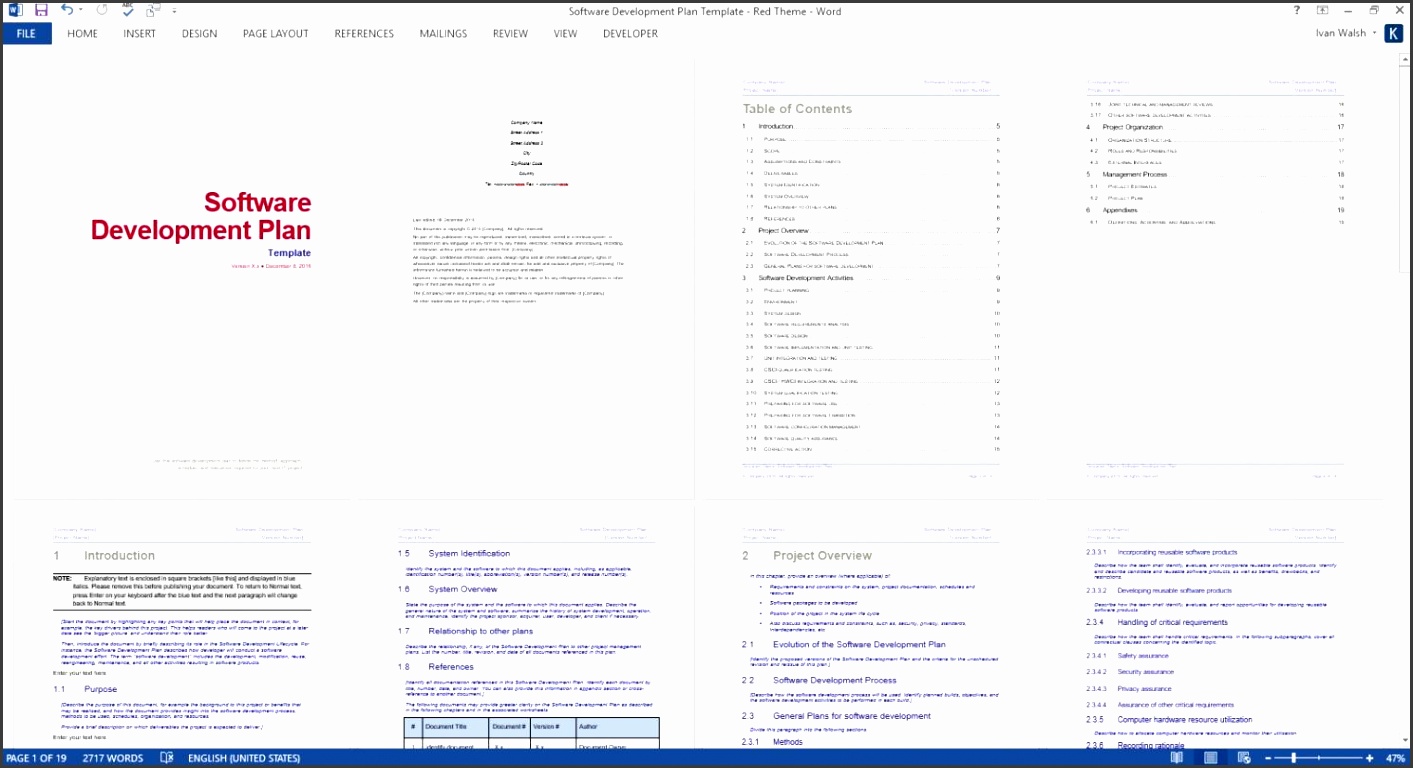This screenshot has width=1413, height=768.
Task: Open the Customize Quick Access Toolbar dropdown
Action: click(x=173, y=11)
